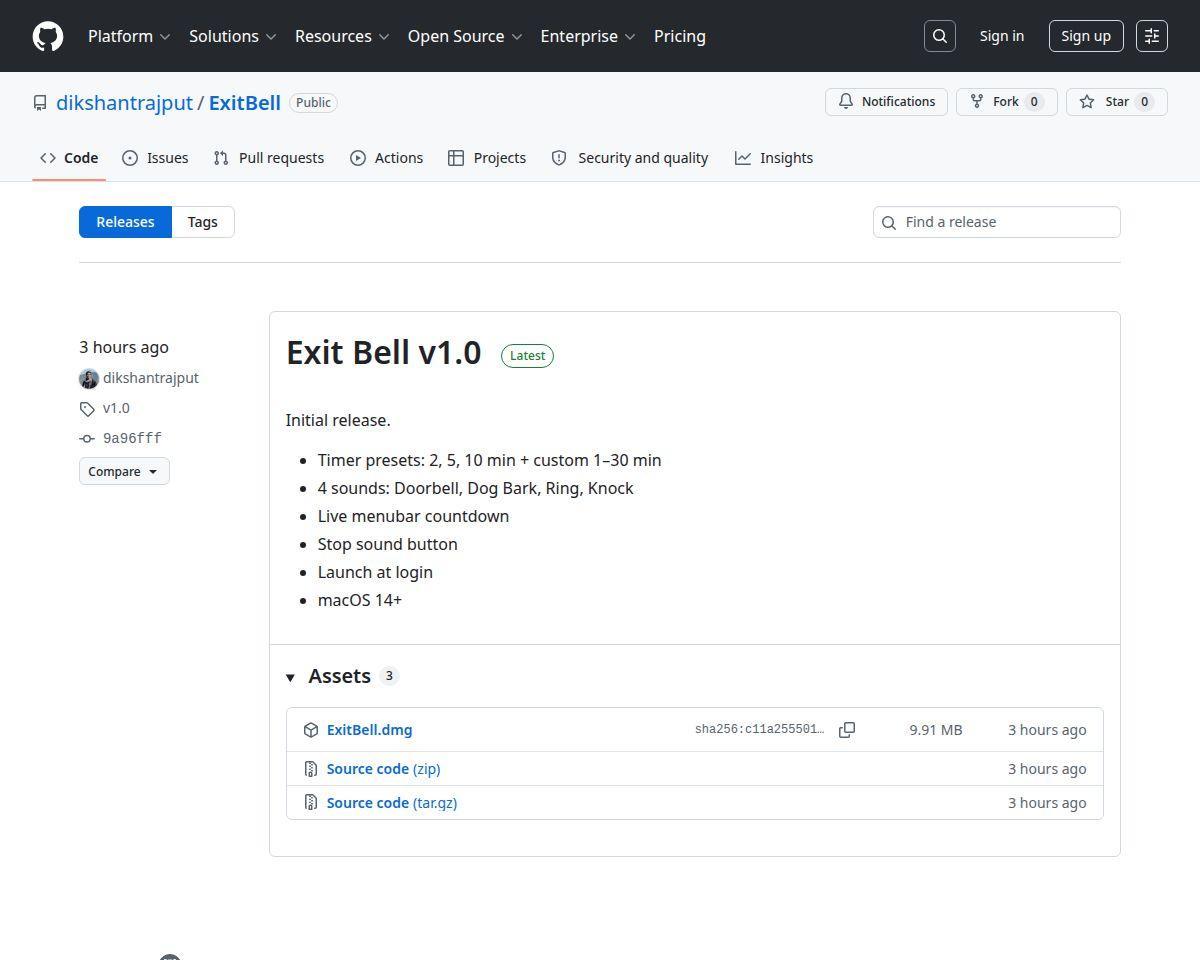This screenshot has width=1200, height=960.
Task: Download ExitBell.dmg asset
Action: pos(369,730)
